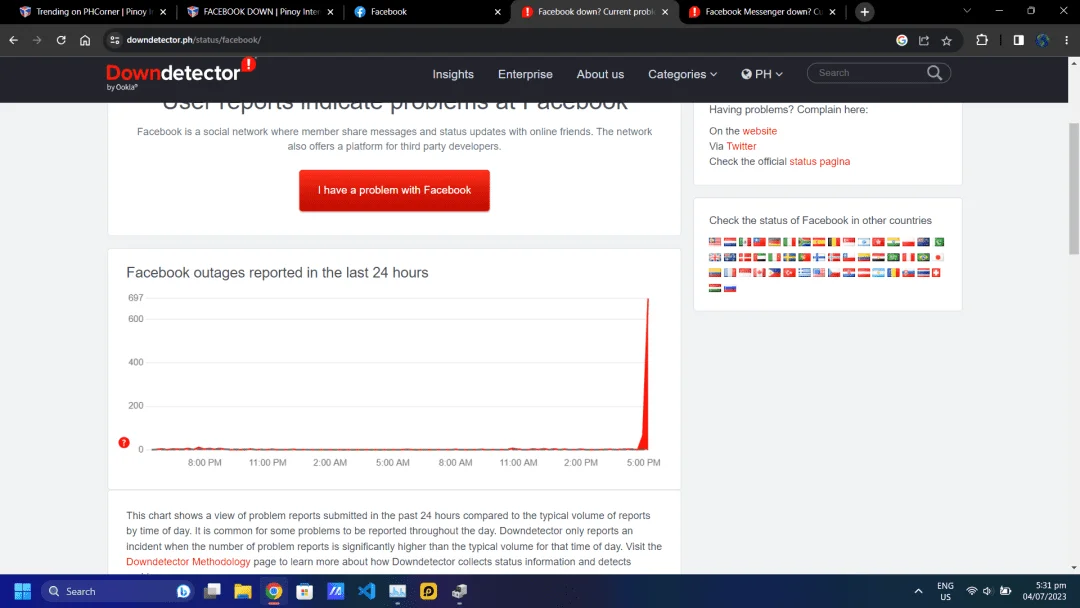
Task: Choose the Belgium flag
Action: [834, 242]
